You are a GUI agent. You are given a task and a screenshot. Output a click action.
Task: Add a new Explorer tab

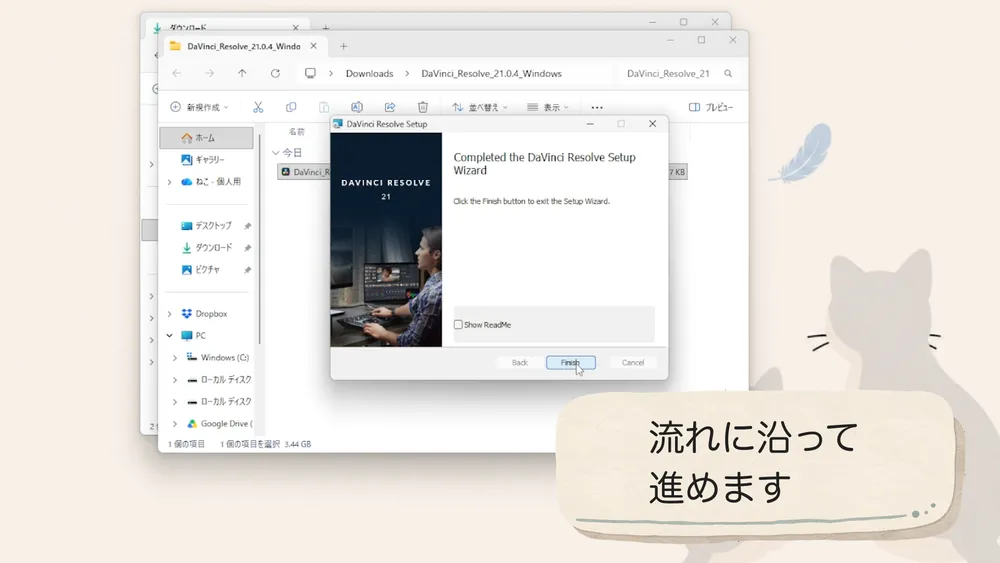tap(343, 46)
